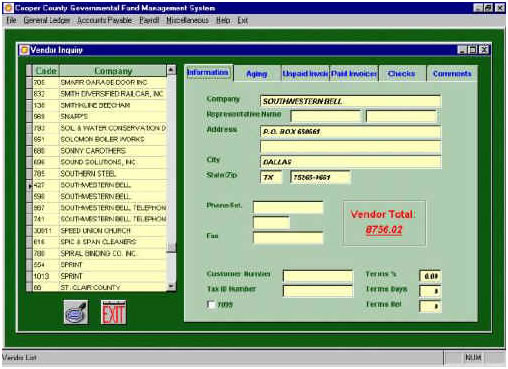Click the Fax field
The width and height of the screenshot is (508, 369).
coord(288,238)
